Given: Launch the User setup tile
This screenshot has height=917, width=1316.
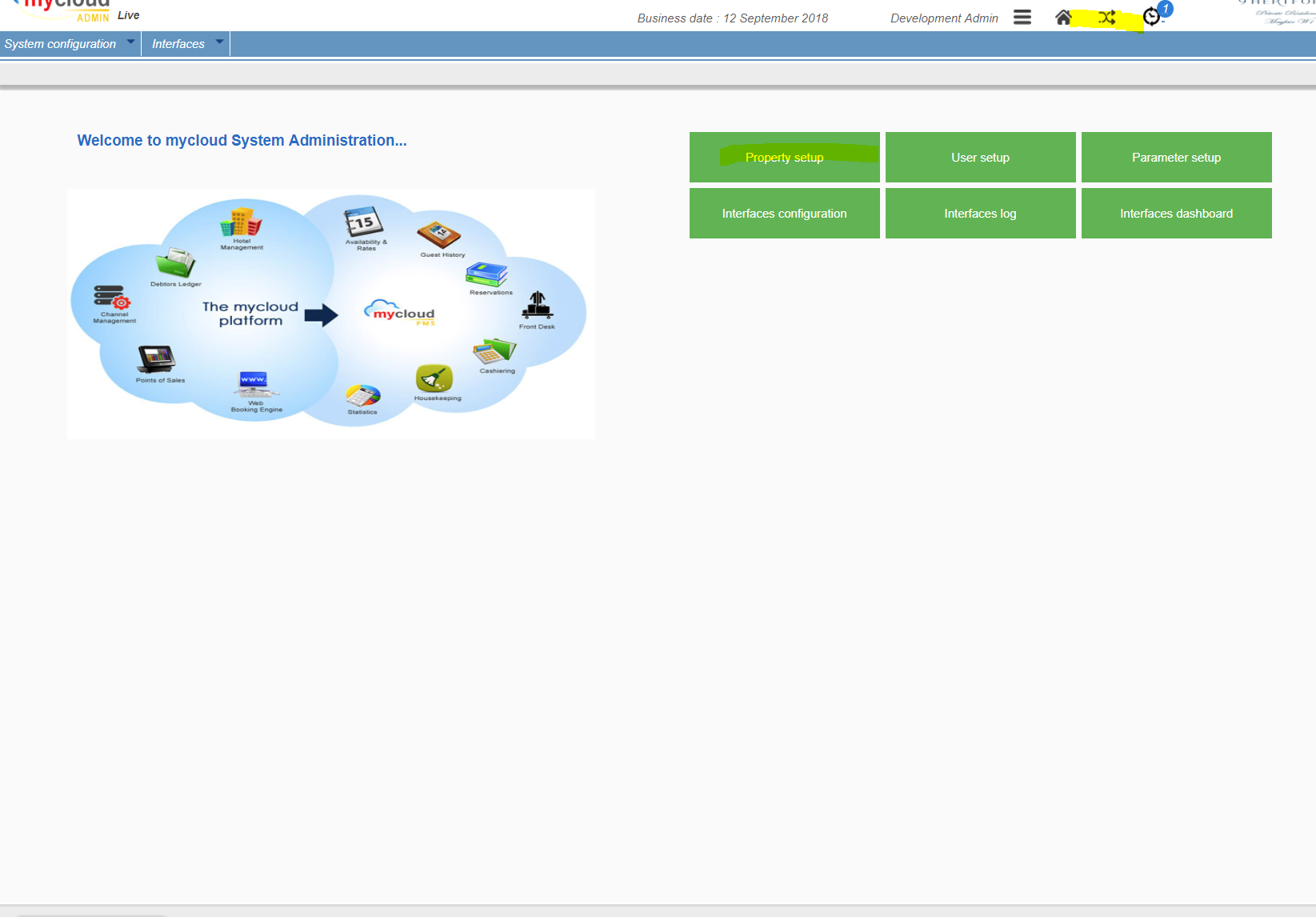Looking at the screenshot, I should pos(981,158).
